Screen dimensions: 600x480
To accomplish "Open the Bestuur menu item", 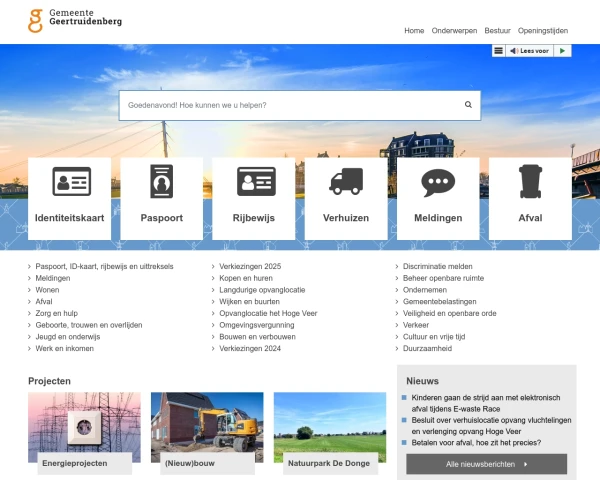I will point(497,31).
